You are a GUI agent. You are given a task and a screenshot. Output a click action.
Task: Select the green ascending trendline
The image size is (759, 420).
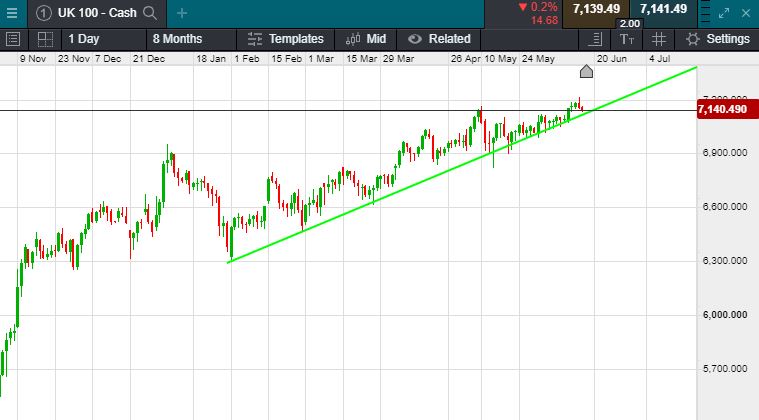click(462, 165)
